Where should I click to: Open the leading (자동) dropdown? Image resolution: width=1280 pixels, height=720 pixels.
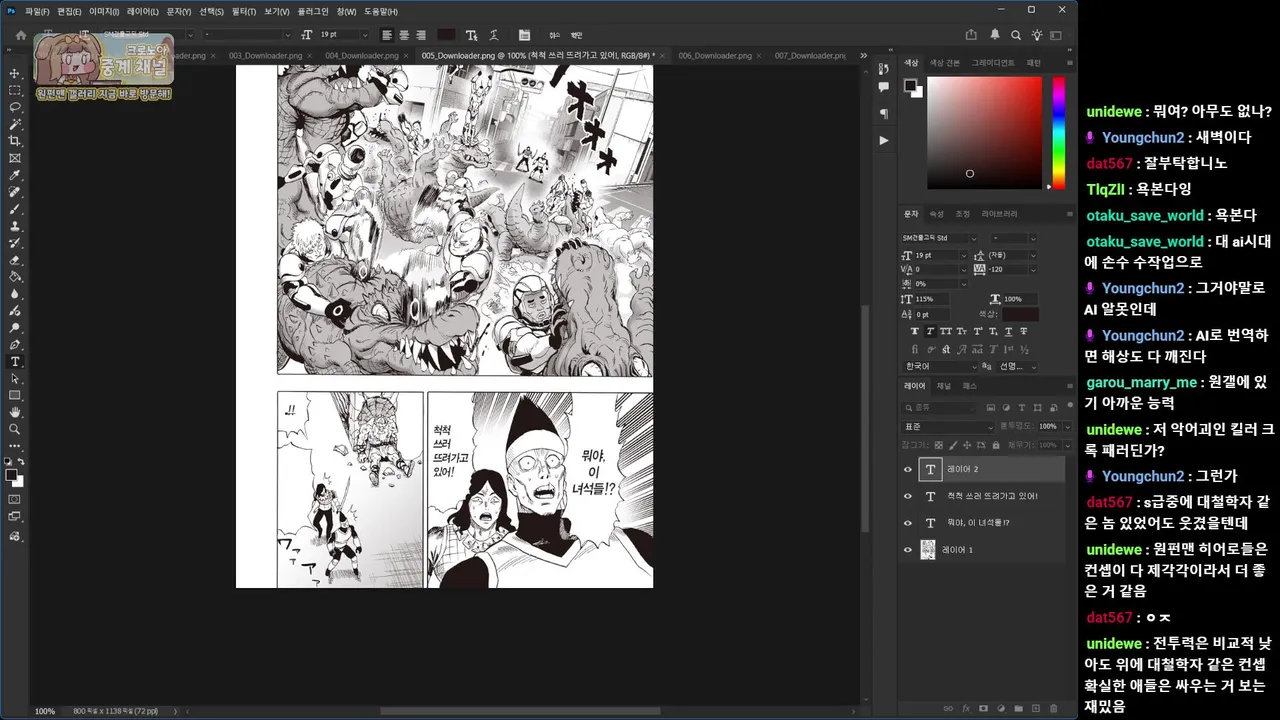pos(1033,256)
